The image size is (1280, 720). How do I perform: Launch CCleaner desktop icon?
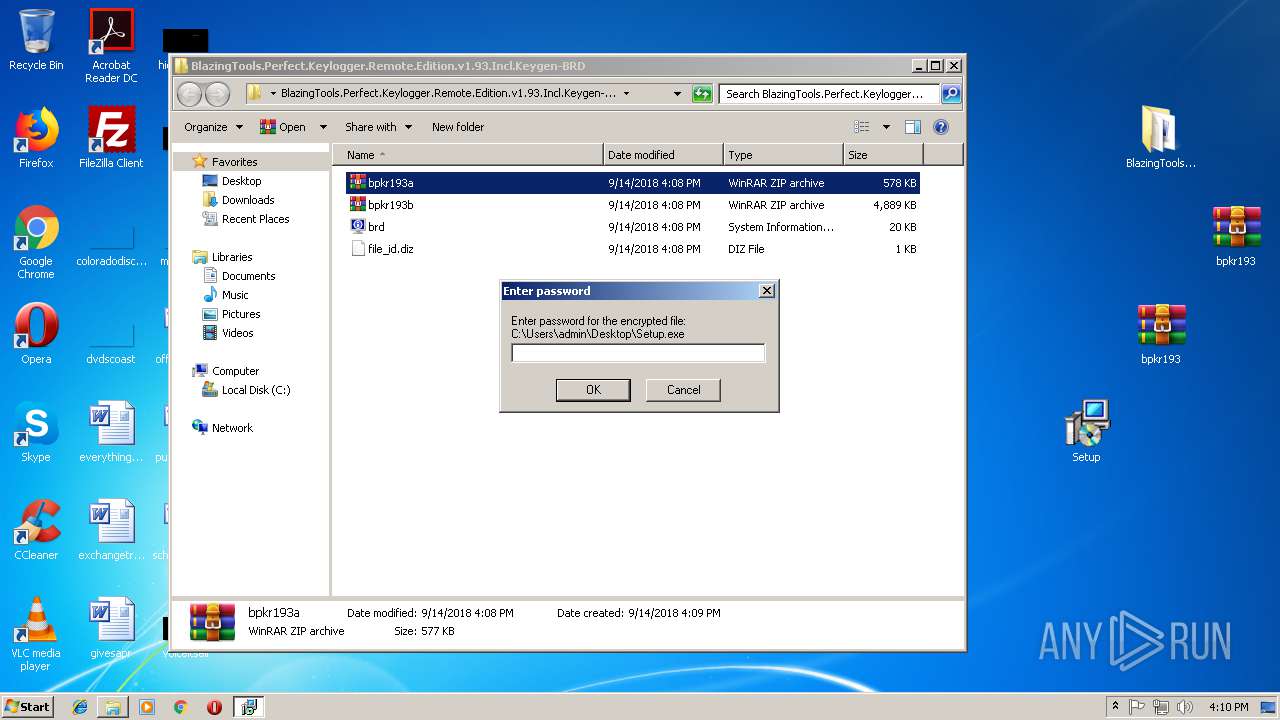click(x=36, y=530)
